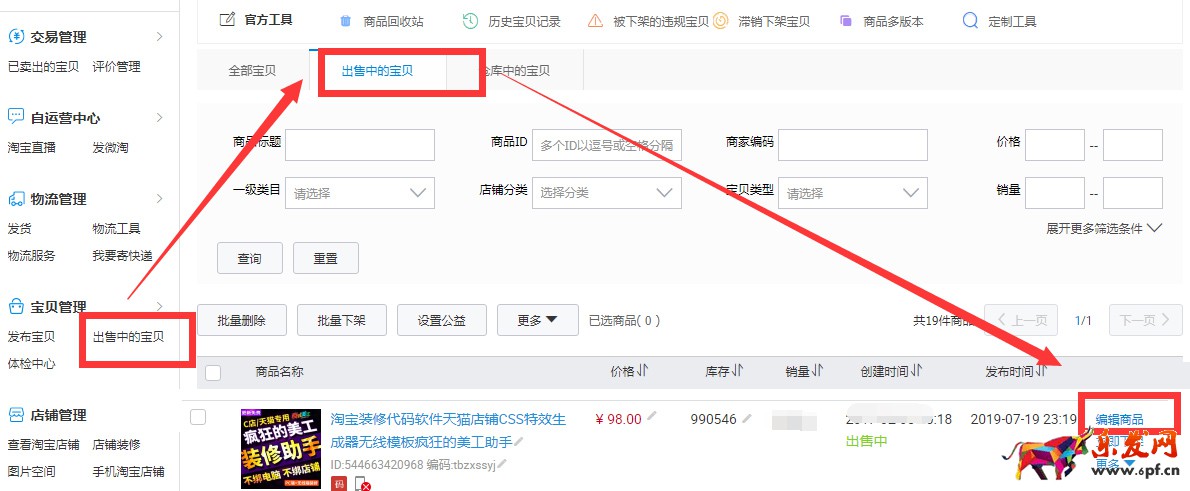Expand 展开更多筛选条件 filters
The image size is (1190, 491).
pyautogui.click(x=1104, y=228)
